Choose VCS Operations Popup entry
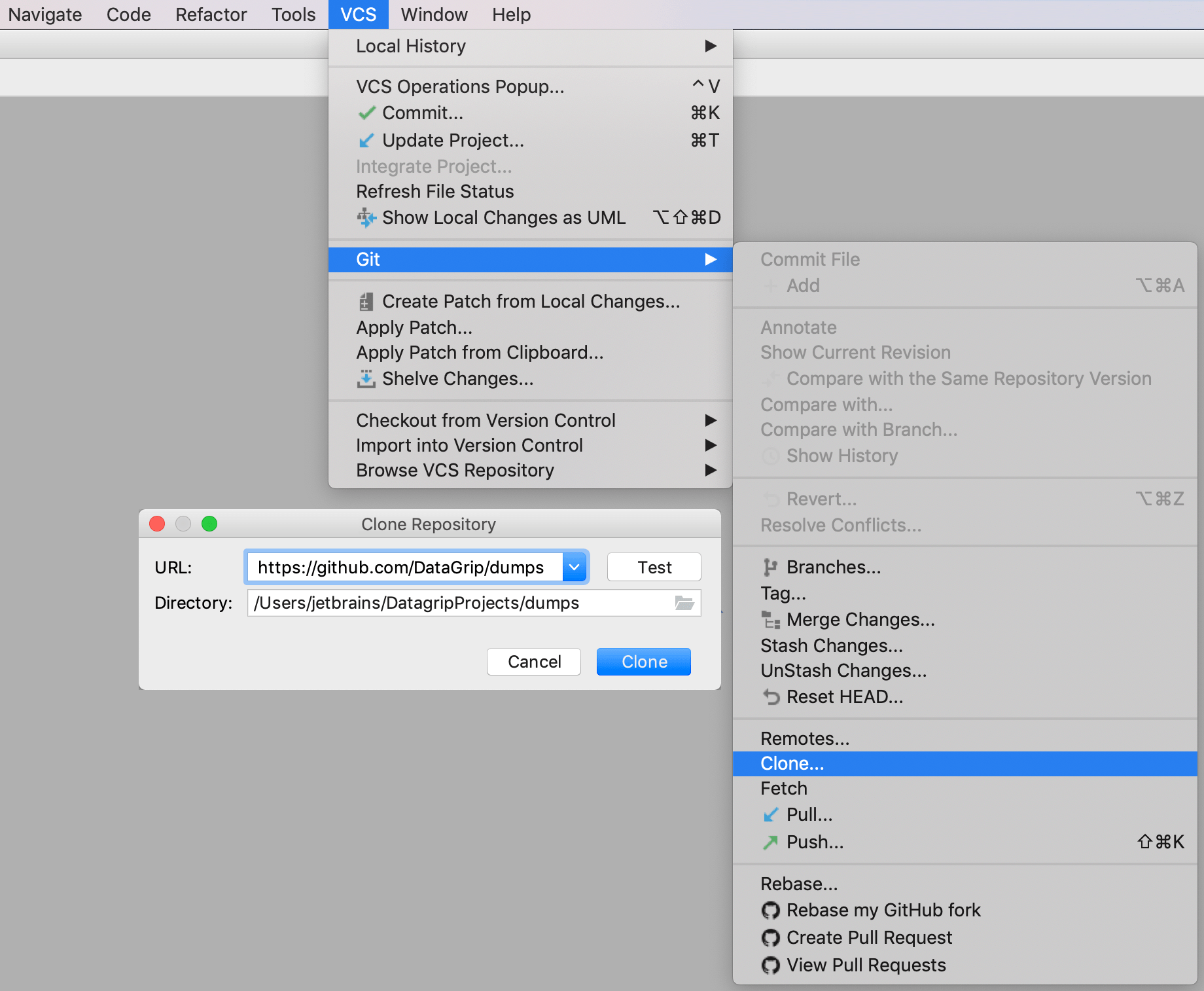 point(531,86)
